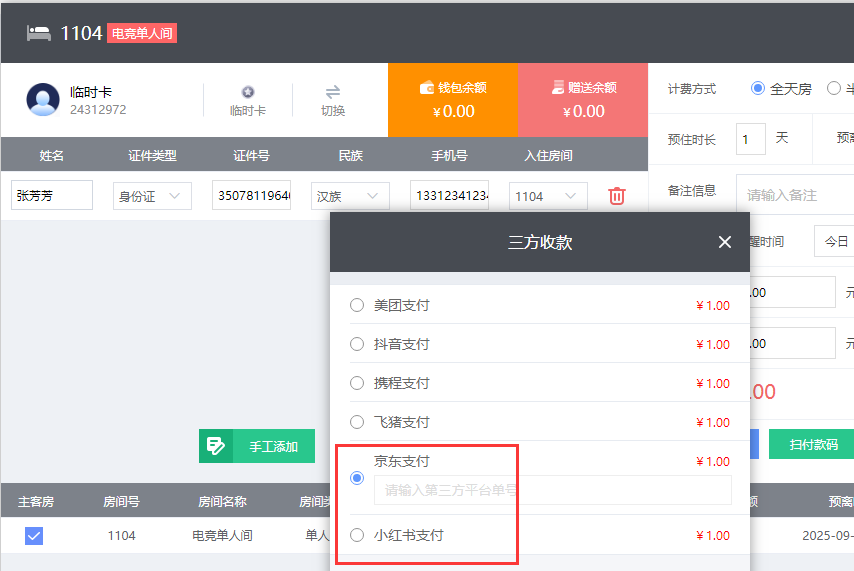This screenshot has height=571, width=854.
Task: Click the 临时卡 star badge icon
Action: click(248, 92)
